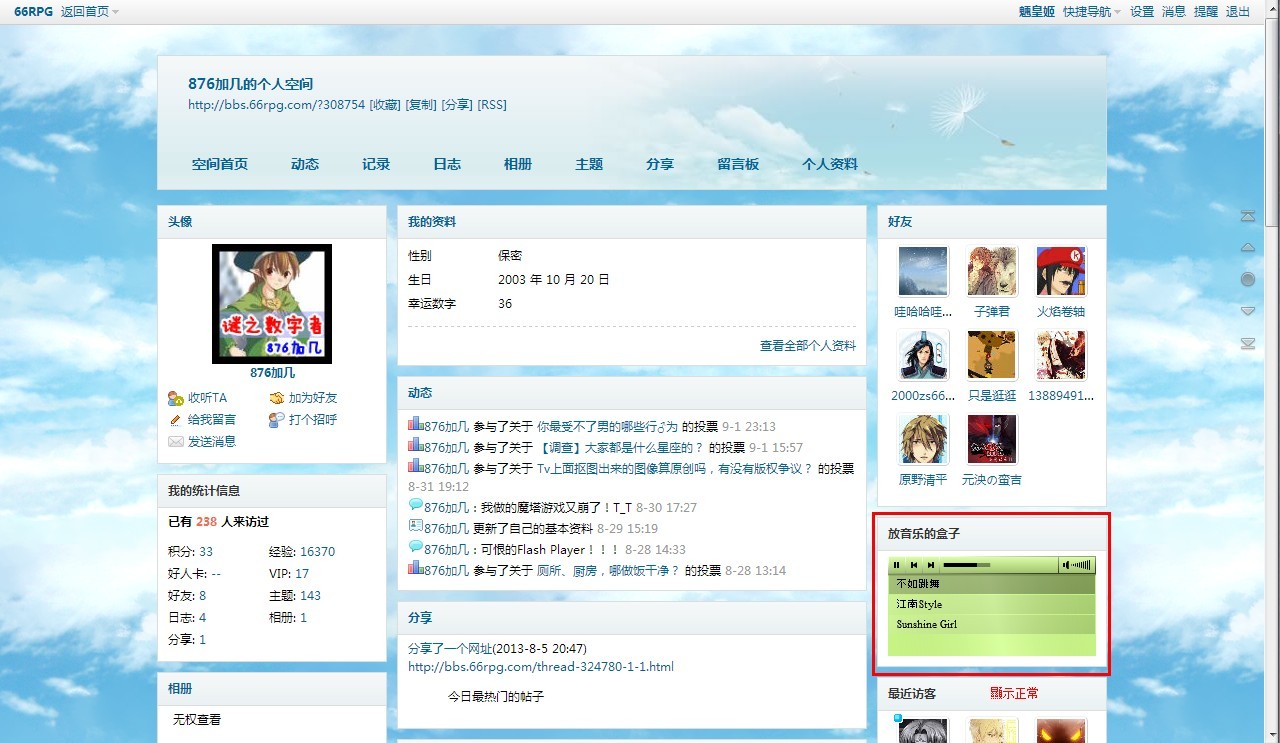Screen dimensions: 1280x743
Task: Open friend 原野清平's avatar
Action: [x=923, y=440]
